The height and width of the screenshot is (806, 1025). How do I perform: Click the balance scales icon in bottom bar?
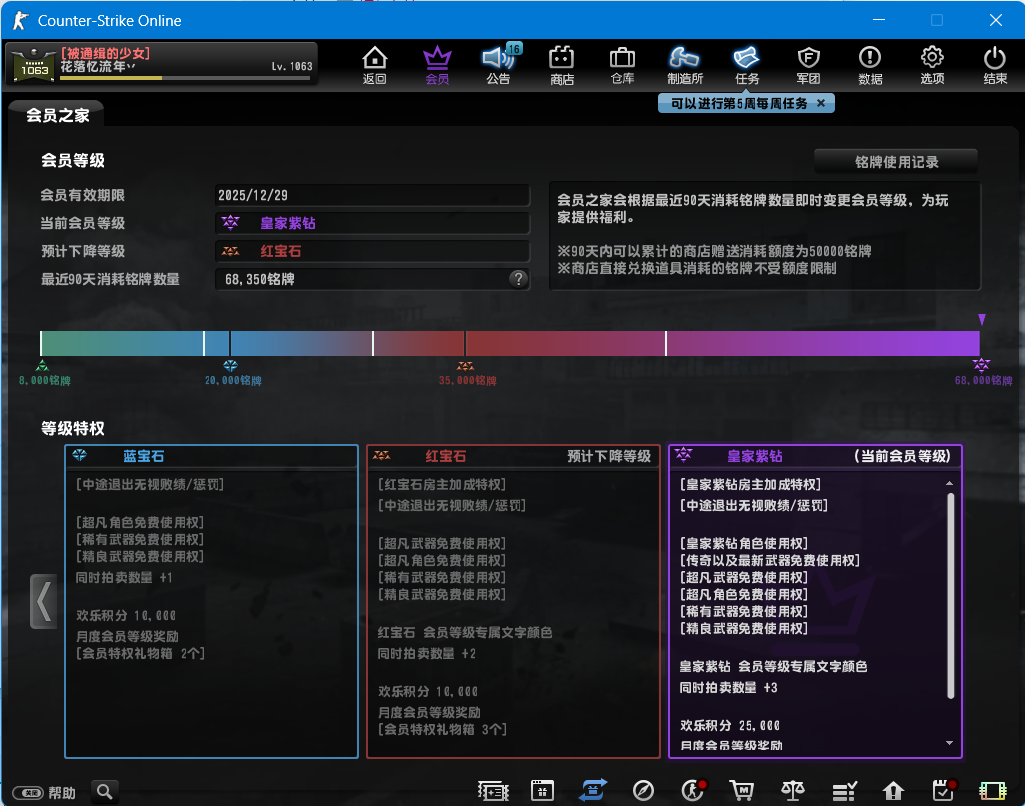[x=793, y=791]
